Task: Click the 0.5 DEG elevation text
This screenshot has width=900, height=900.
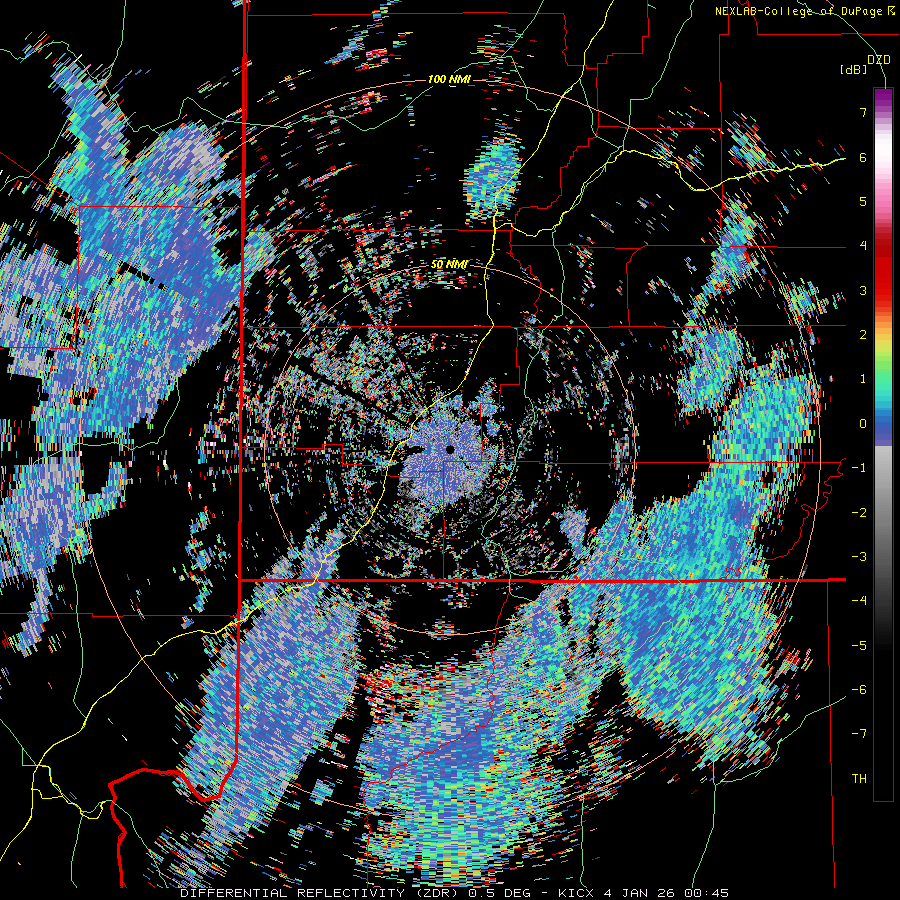Action: point(500,893)
